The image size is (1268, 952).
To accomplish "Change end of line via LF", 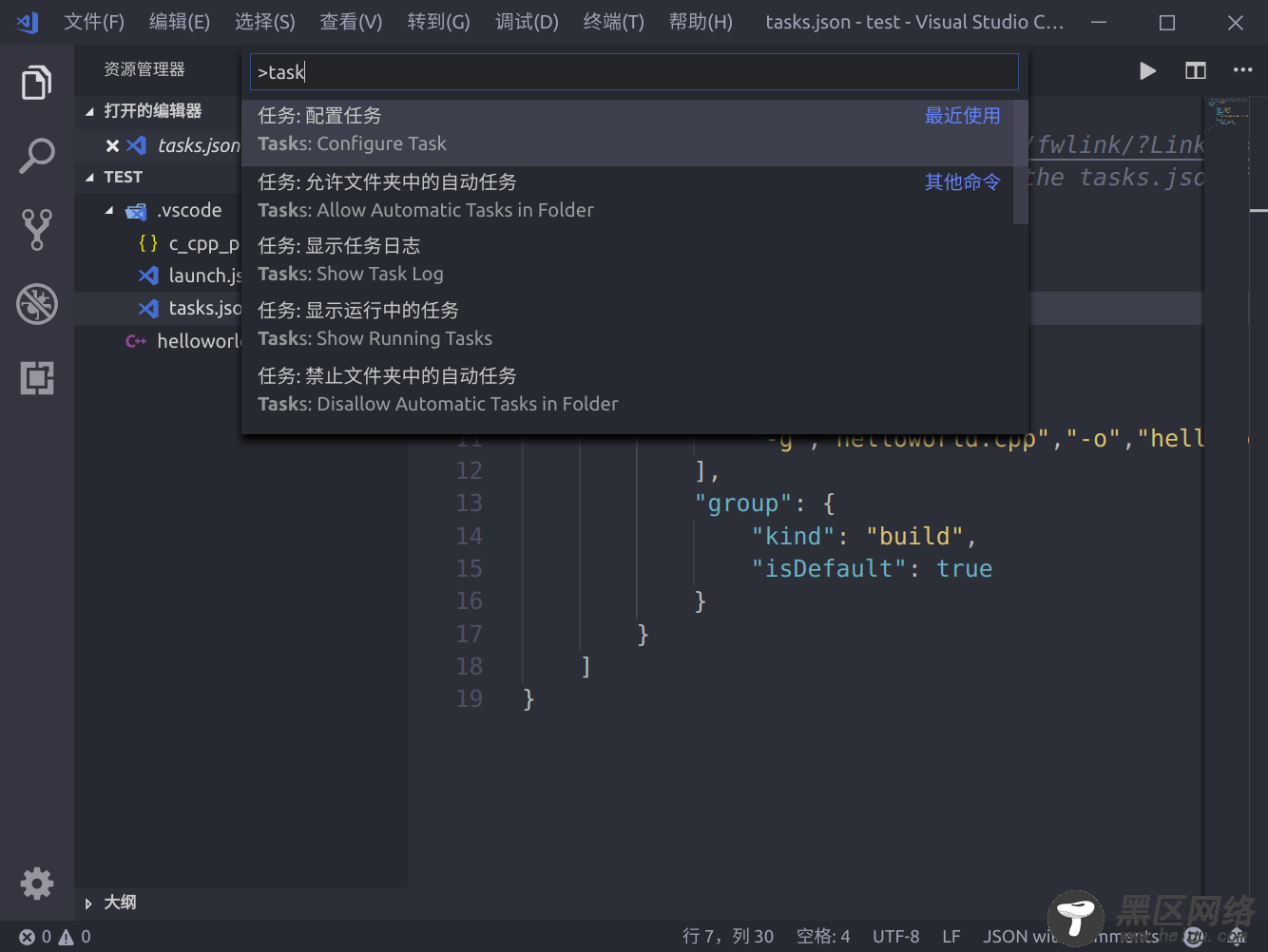I will click(951, 937).
